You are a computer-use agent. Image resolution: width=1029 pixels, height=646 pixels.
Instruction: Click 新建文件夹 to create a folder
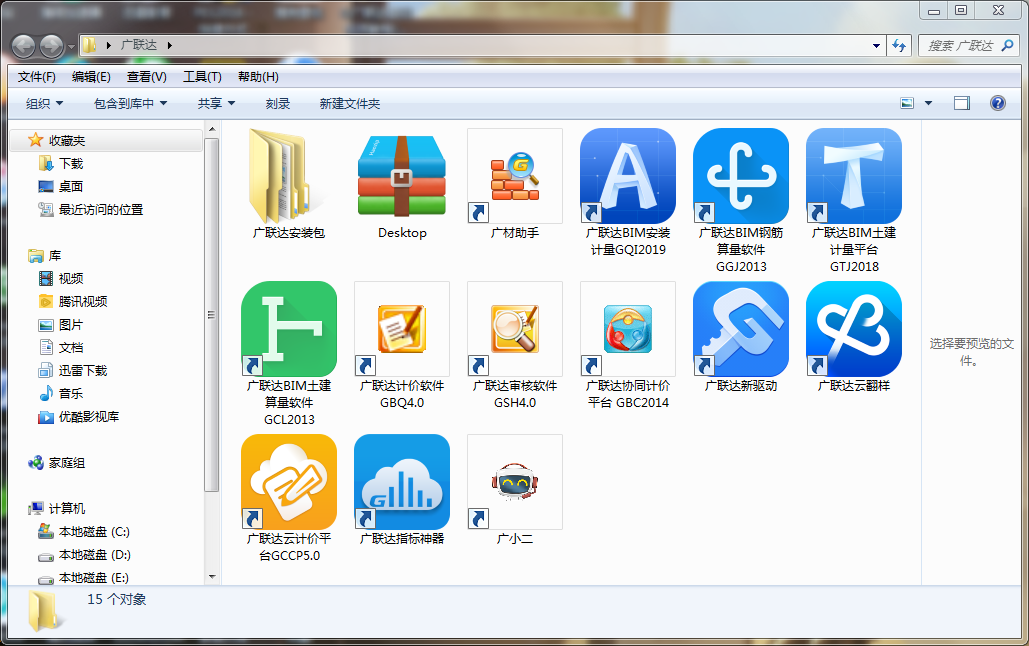tap(350, 103)
